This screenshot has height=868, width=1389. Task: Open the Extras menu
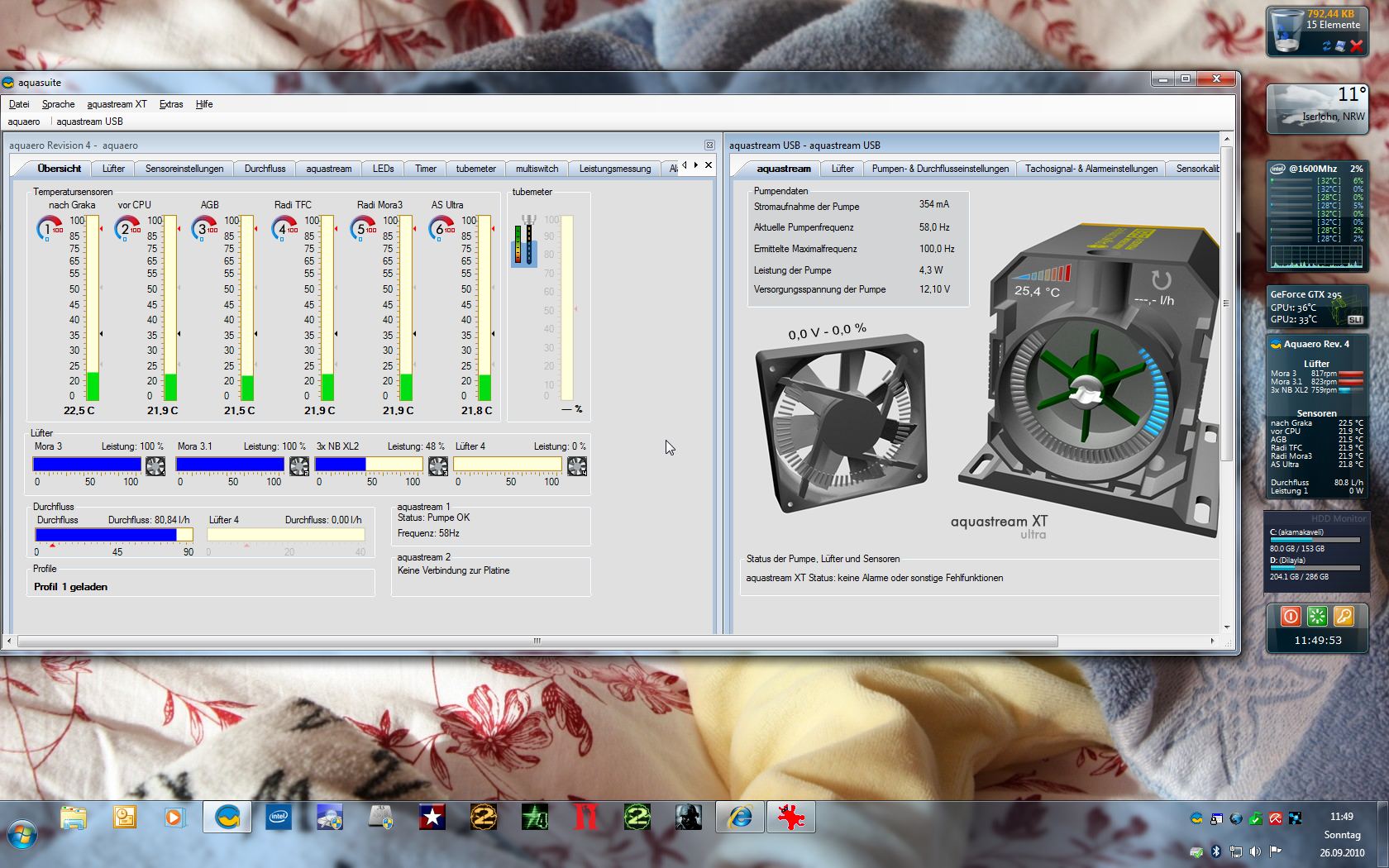tap(171, 104)
